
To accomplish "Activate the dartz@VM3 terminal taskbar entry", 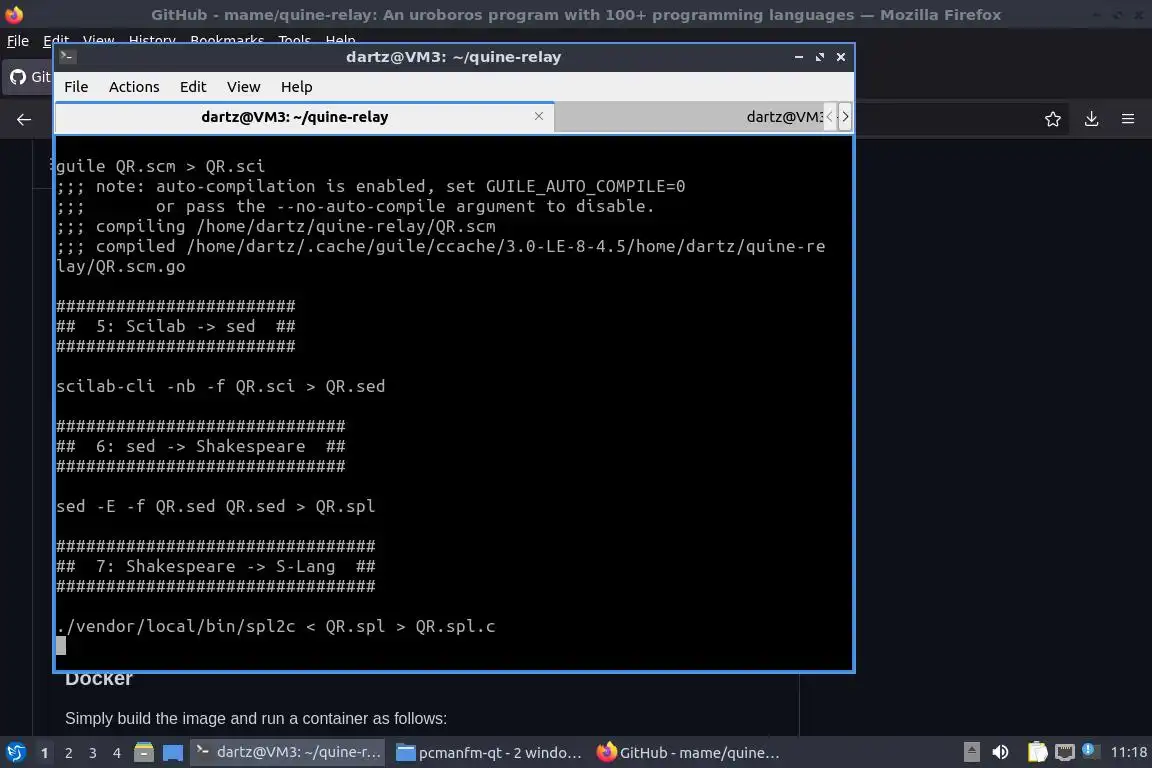I will [x=288, y=753].
